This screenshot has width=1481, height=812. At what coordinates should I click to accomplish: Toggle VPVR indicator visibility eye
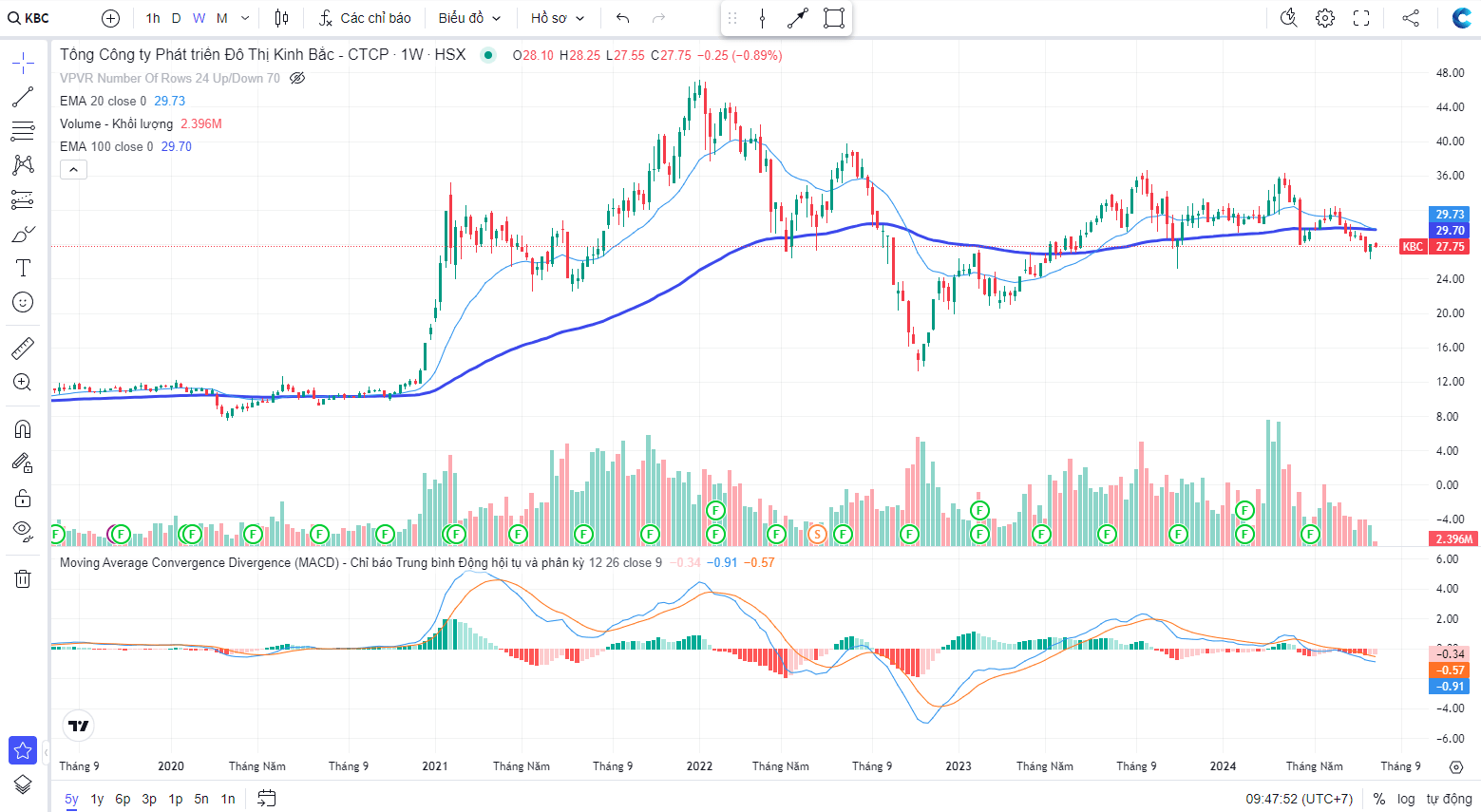297,78
